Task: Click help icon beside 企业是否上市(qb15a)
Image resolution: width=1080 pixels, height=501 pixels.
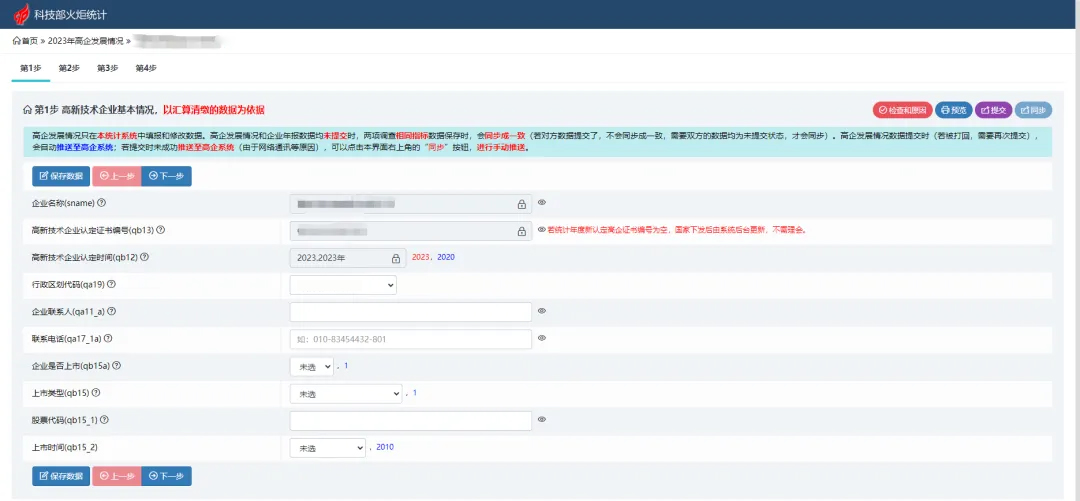Action: click(117, 366)
